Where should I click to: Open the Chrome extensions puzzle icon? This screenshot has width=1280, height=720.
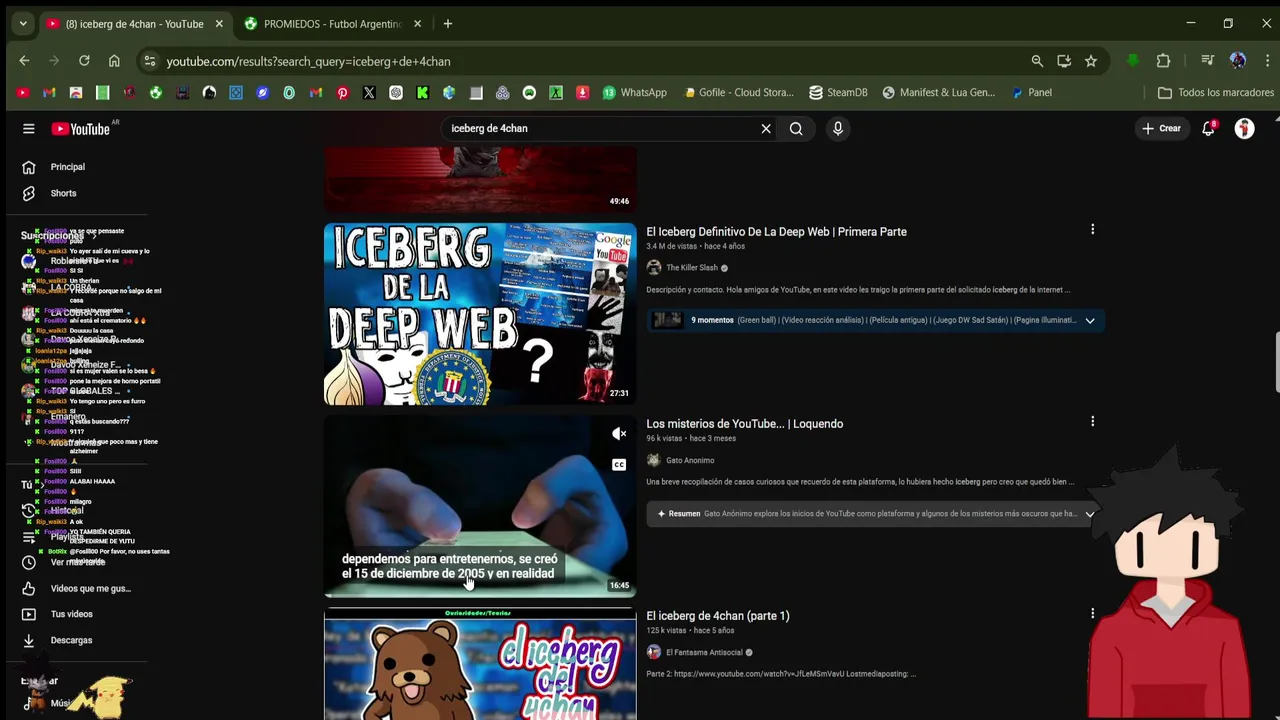coord(1163,61)
